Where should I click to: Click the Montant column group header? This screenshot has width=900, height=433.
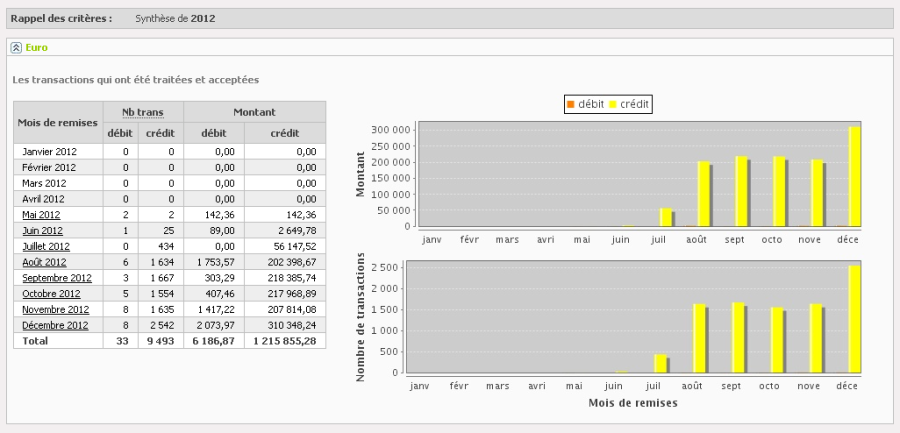(254, 112)
